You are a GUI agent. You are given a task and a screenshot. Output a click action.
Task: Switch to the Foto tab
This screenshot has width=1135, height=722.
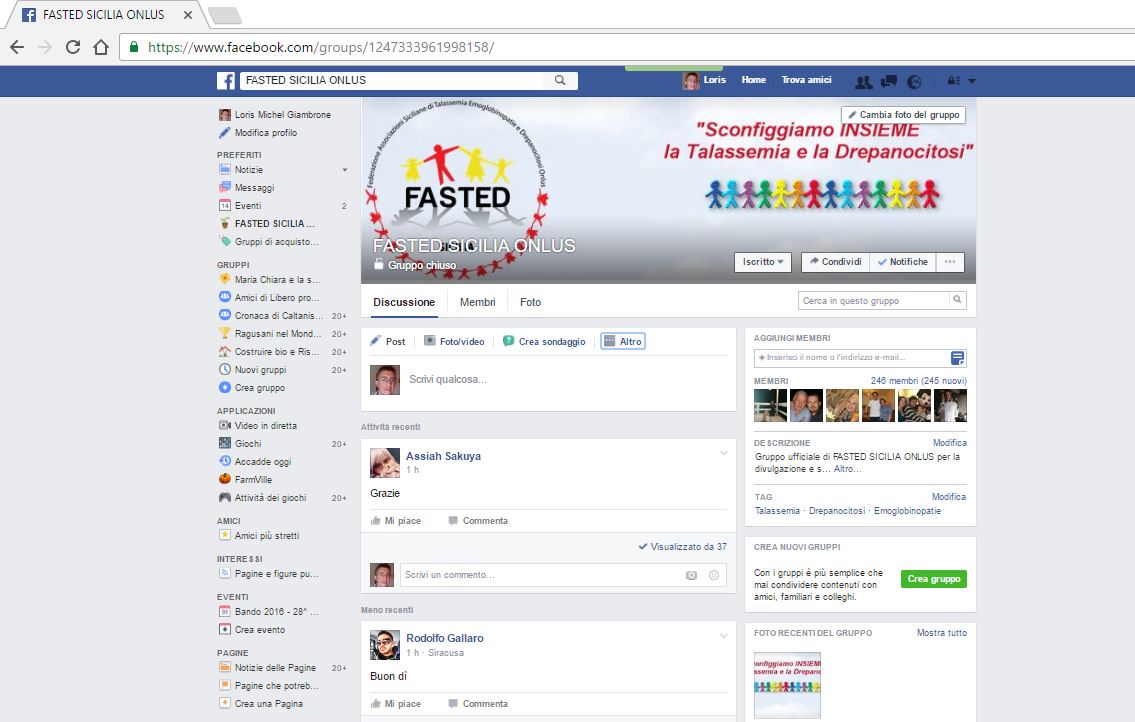530,302
